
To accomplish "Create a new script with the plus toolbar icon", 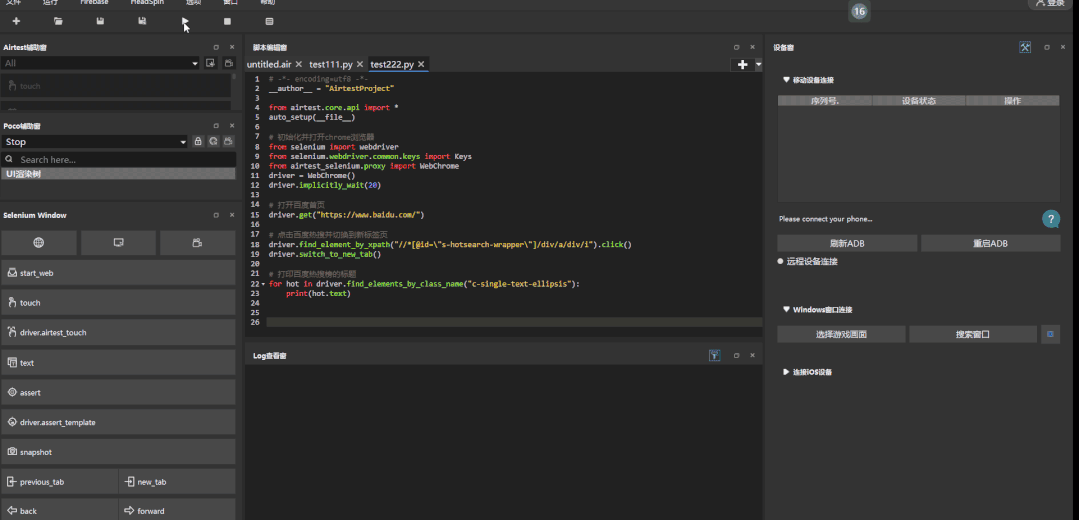I will [17, 21].
